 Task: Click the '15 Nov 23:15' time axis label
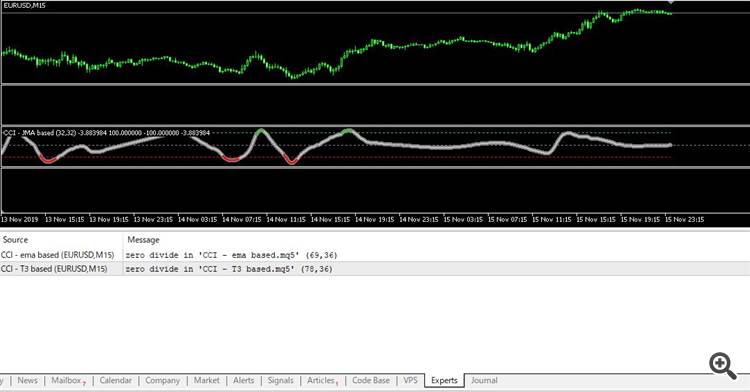[684, 220]
